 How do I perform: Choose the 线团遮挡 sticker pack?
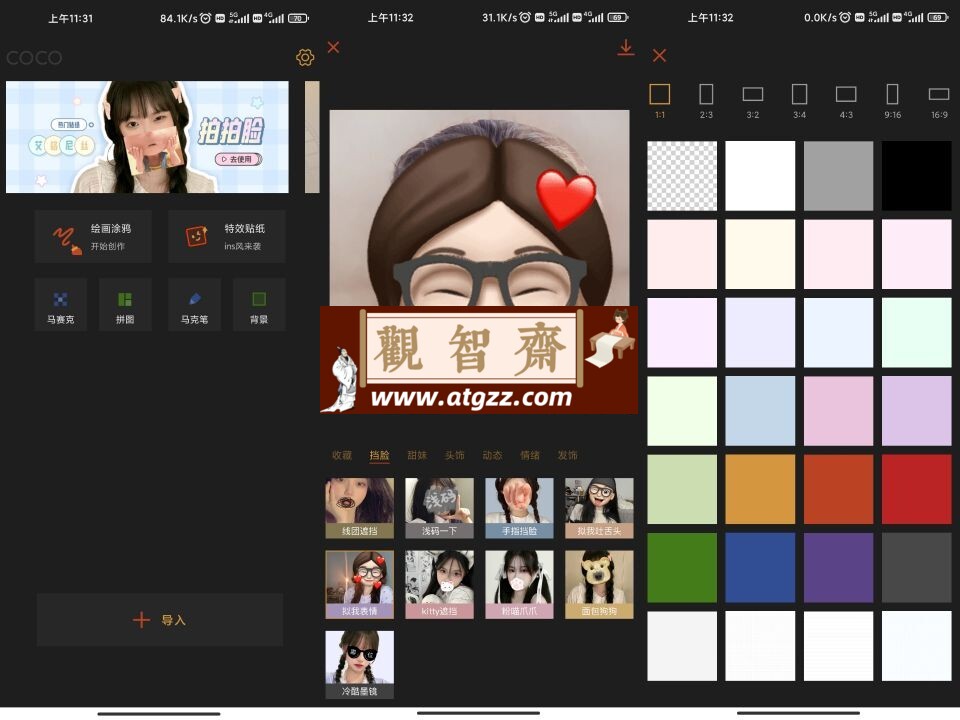[x=359, y=508]
